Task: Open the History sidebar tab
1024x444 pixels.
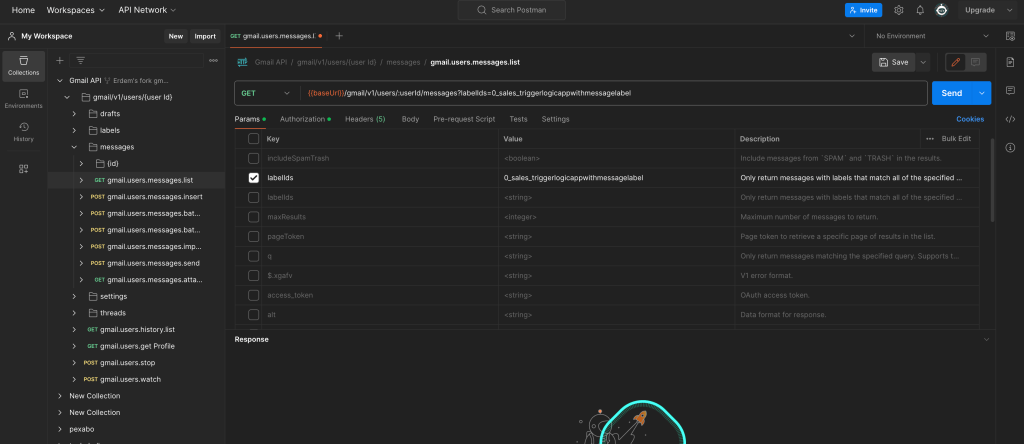Action: tap(24, 133)
